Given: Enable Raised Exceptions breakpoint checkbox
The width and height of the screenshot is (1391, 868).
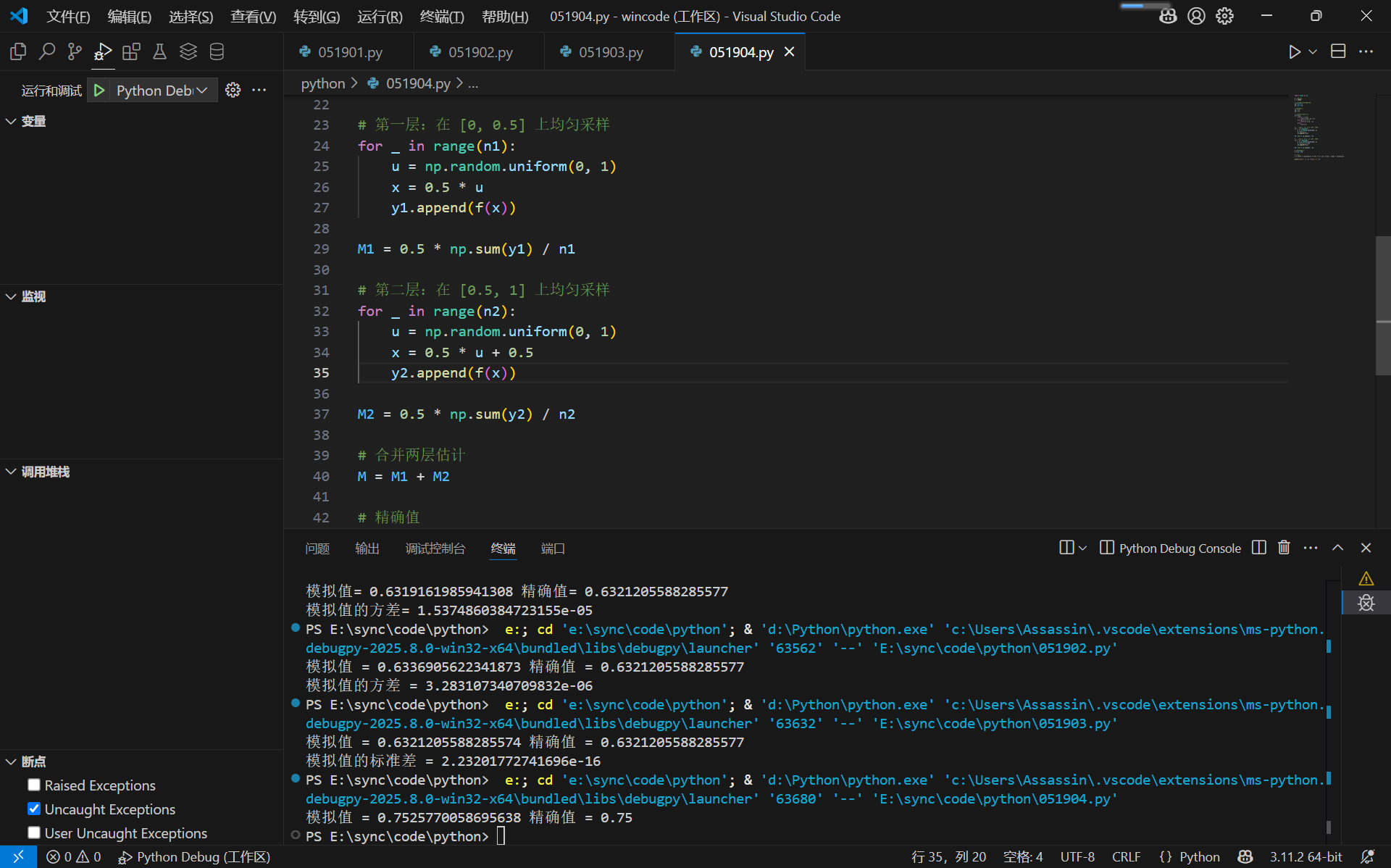Looking at the screenshot, I should [34, 785].
